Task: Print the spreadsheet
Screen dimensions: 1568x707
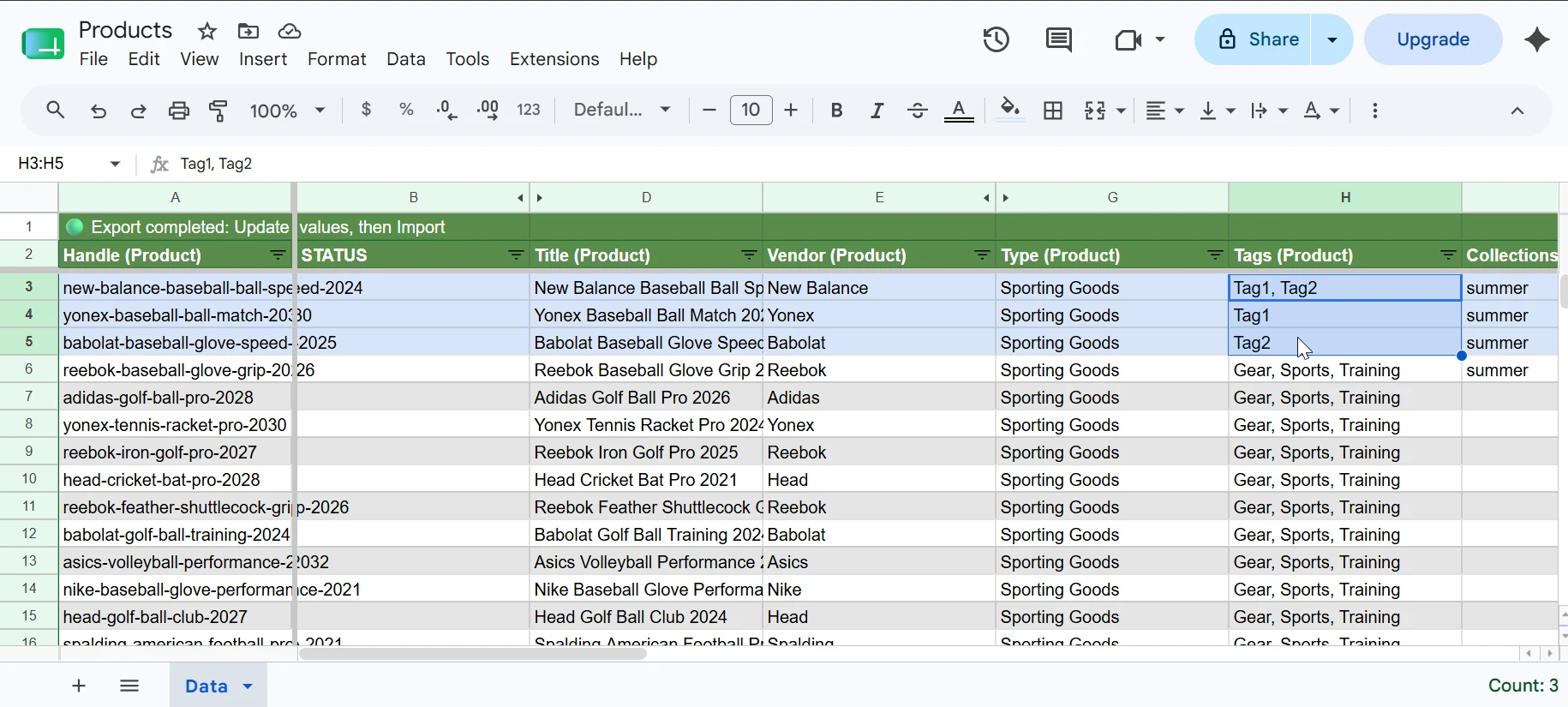Action: (178, 111)
